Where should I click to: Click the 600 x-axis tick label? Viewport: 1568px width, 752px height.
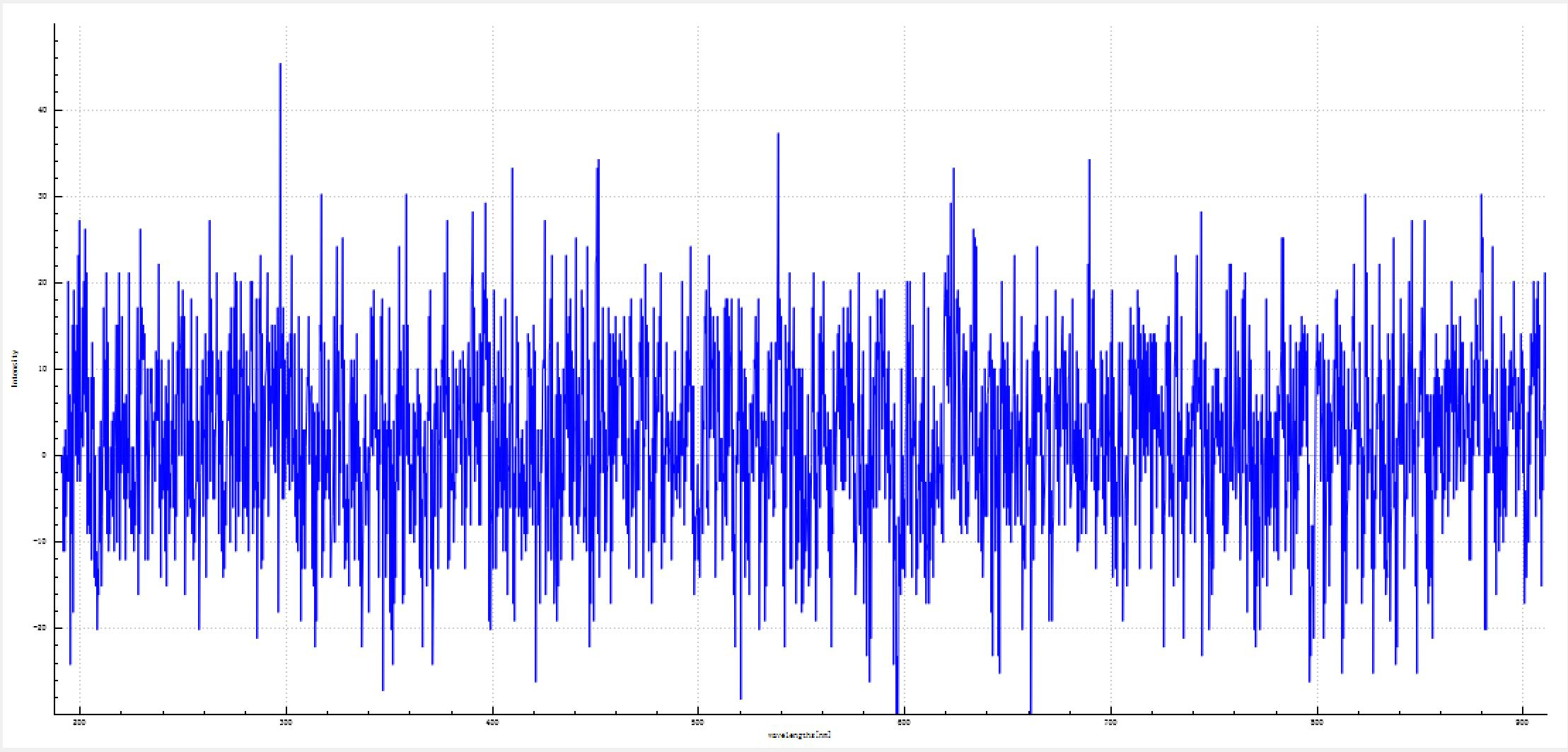[904, 722]
